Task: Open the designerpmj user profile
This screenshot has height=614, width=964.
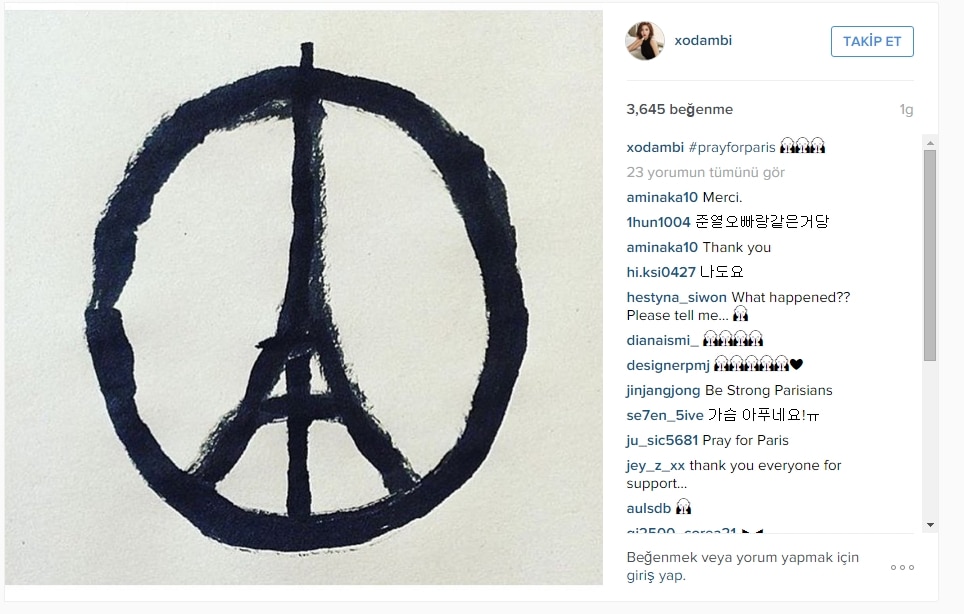Action: [x=668, y=366]
